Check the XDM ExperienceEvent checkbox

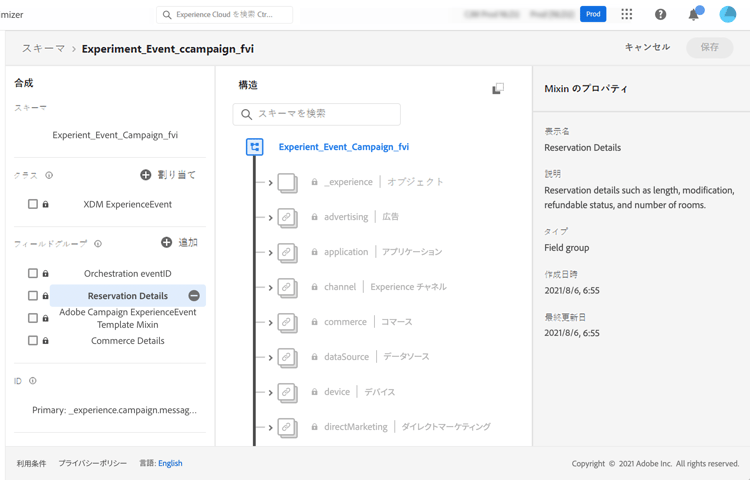[33, 204]
